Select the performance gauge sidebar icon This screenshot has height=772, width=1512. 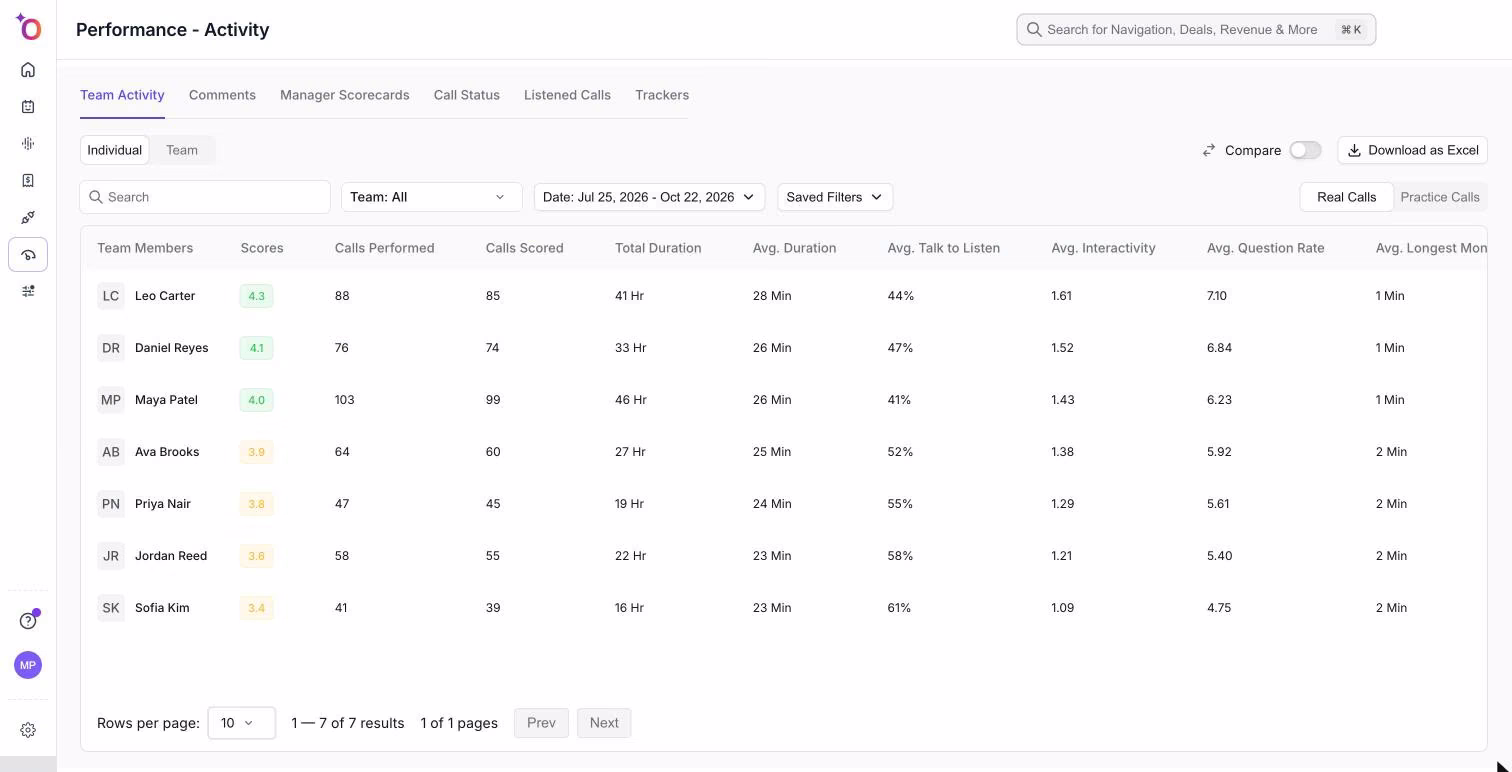point(28,255)
